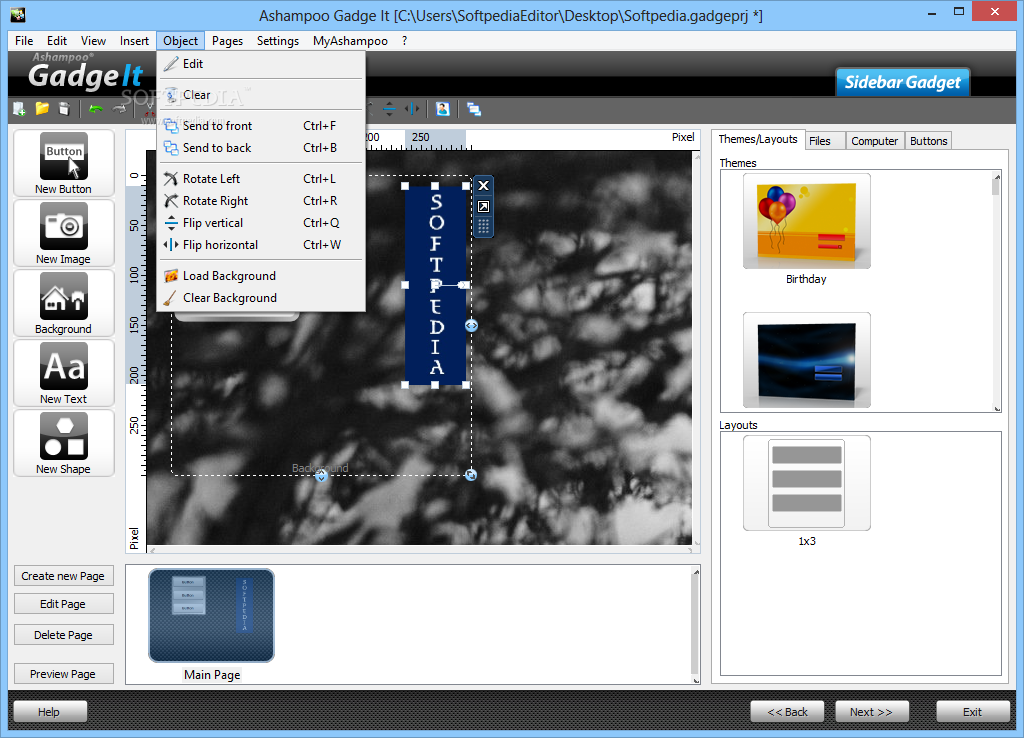
Task: Open the Pages menu
Action: point(227,40)
